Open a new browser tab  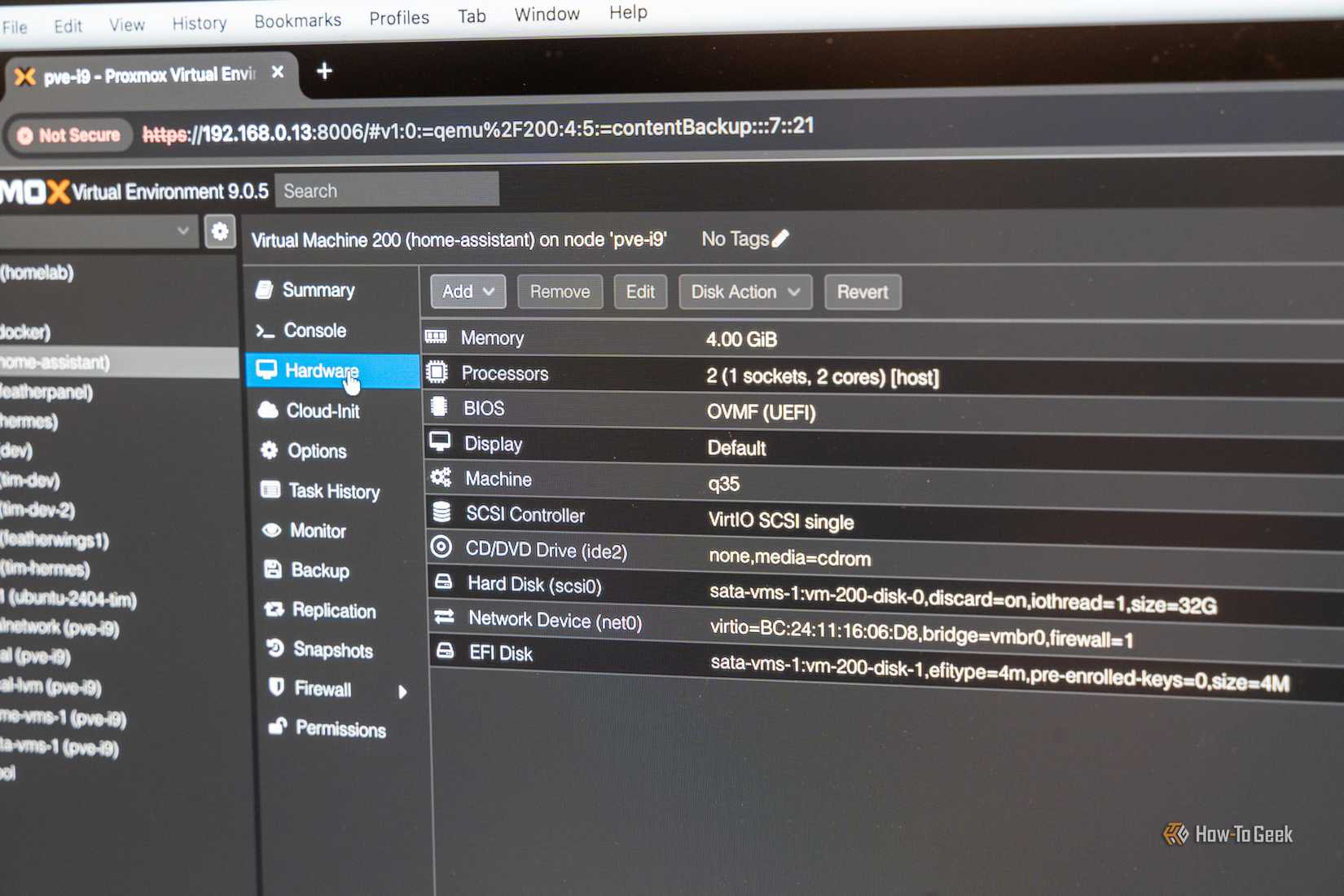coord(324,71)
